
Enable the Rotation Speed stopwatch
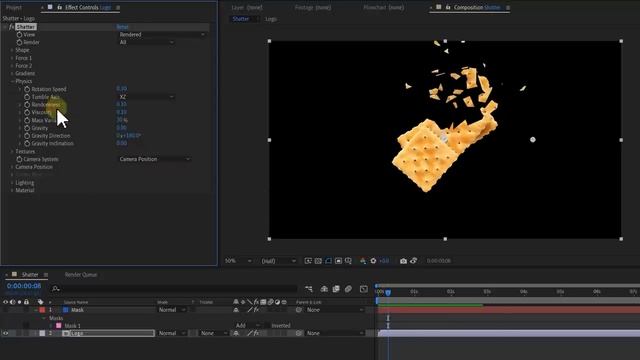pos(27,89)
